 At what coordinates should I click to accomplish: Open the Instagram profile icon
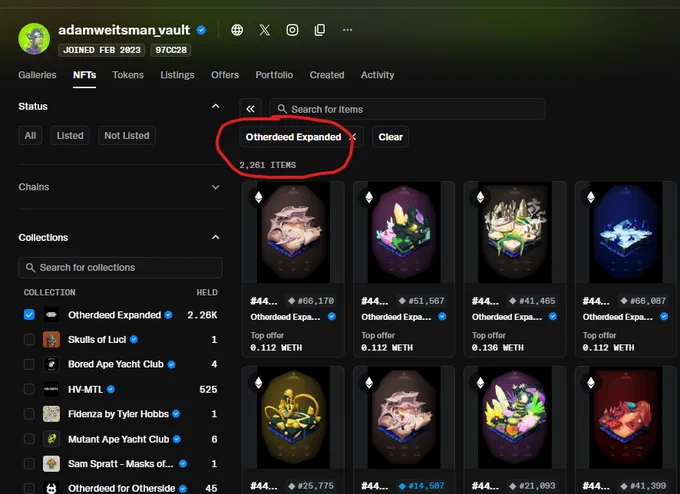coord(292,30)
